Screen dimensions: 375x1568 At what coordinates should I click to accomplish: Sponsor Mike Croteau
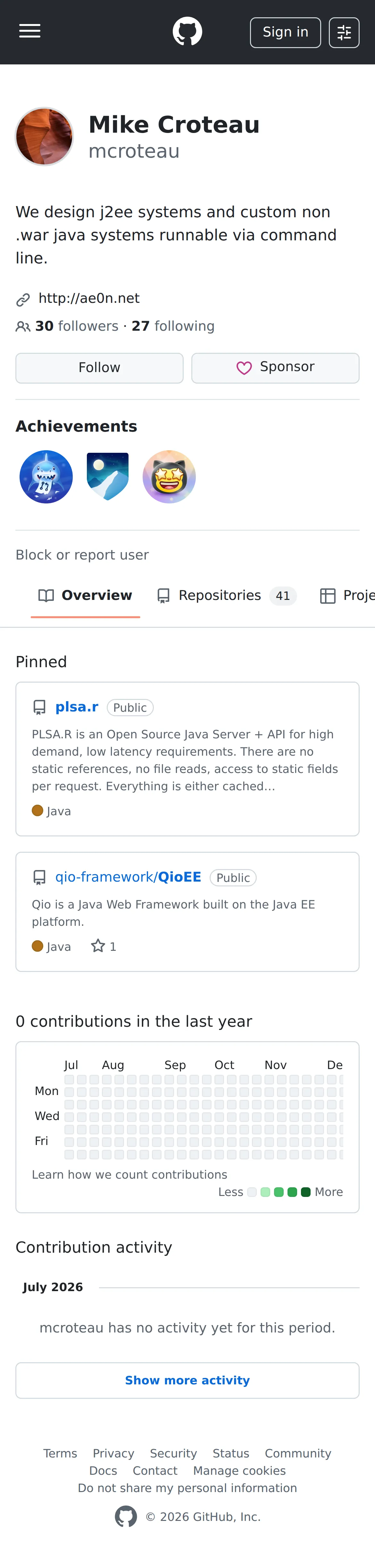pyautogui.click(x=275, y=368)
